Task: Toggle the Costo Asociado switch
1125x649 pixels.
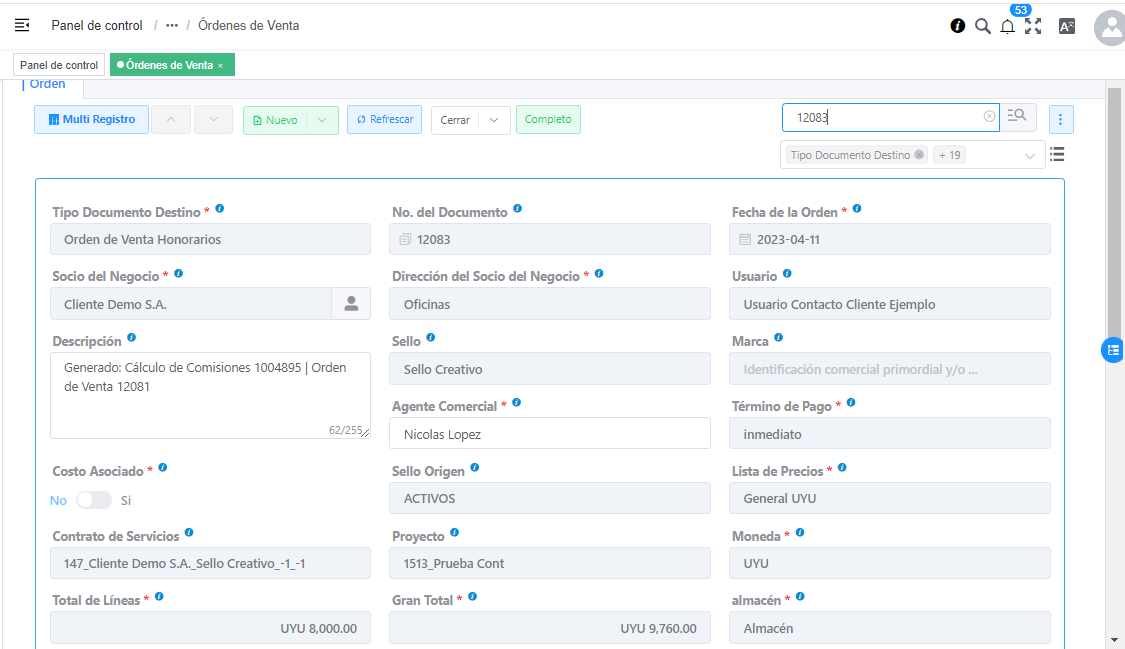Action: point(93,500)
